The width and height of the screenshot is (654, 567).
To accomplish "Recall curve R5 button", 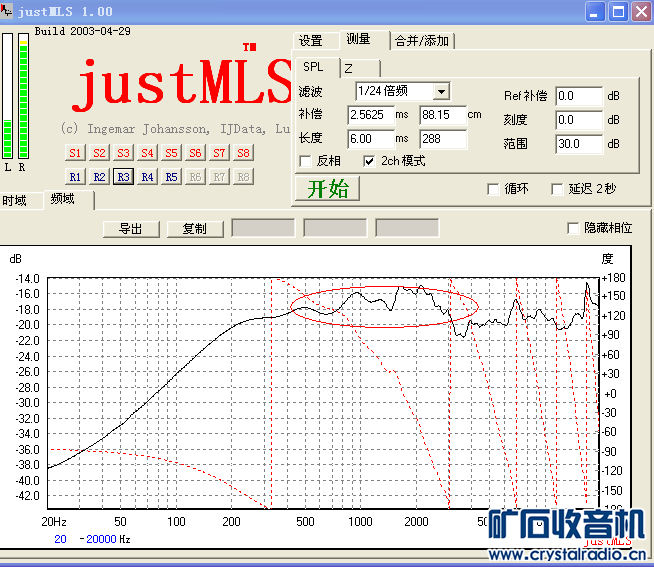I will 171,177.
